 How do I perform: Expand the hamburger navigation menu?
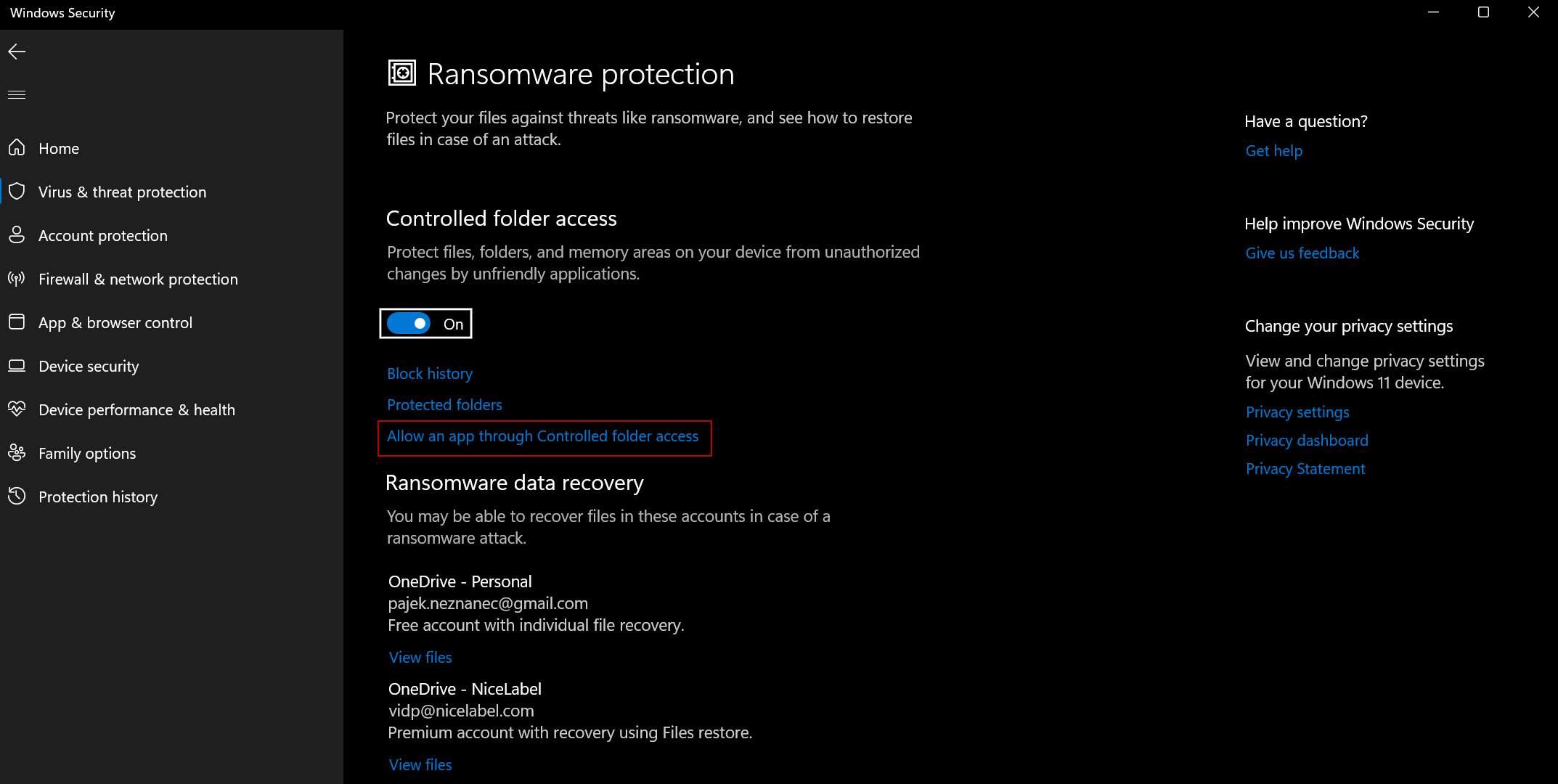pyautogui.click(x=17, y=95)
